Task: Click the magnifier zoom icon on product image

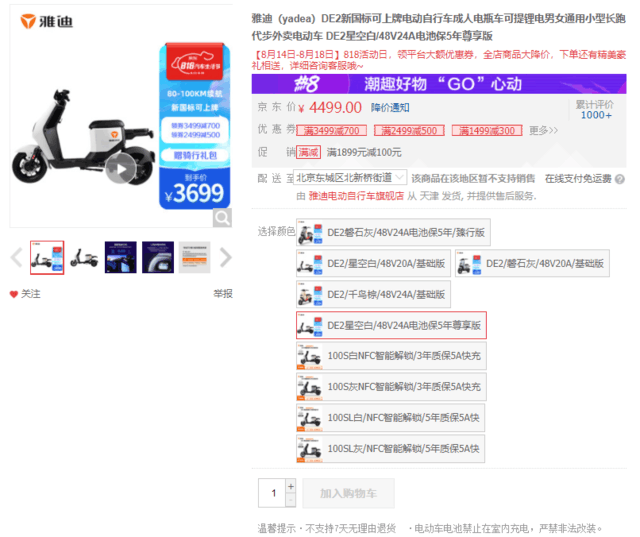Action: [x=222, y=218]
